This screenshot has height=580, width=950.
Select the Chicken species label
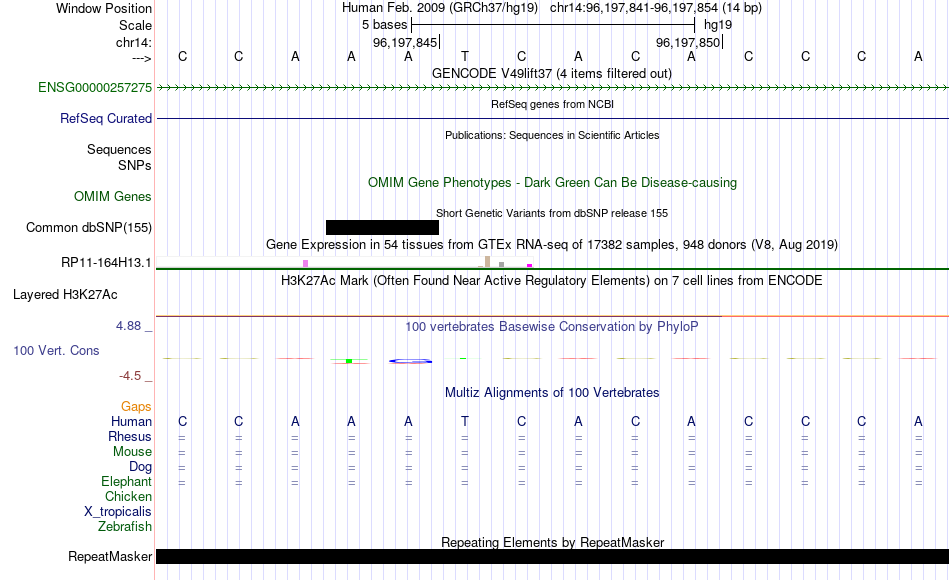tap(128, 497)
